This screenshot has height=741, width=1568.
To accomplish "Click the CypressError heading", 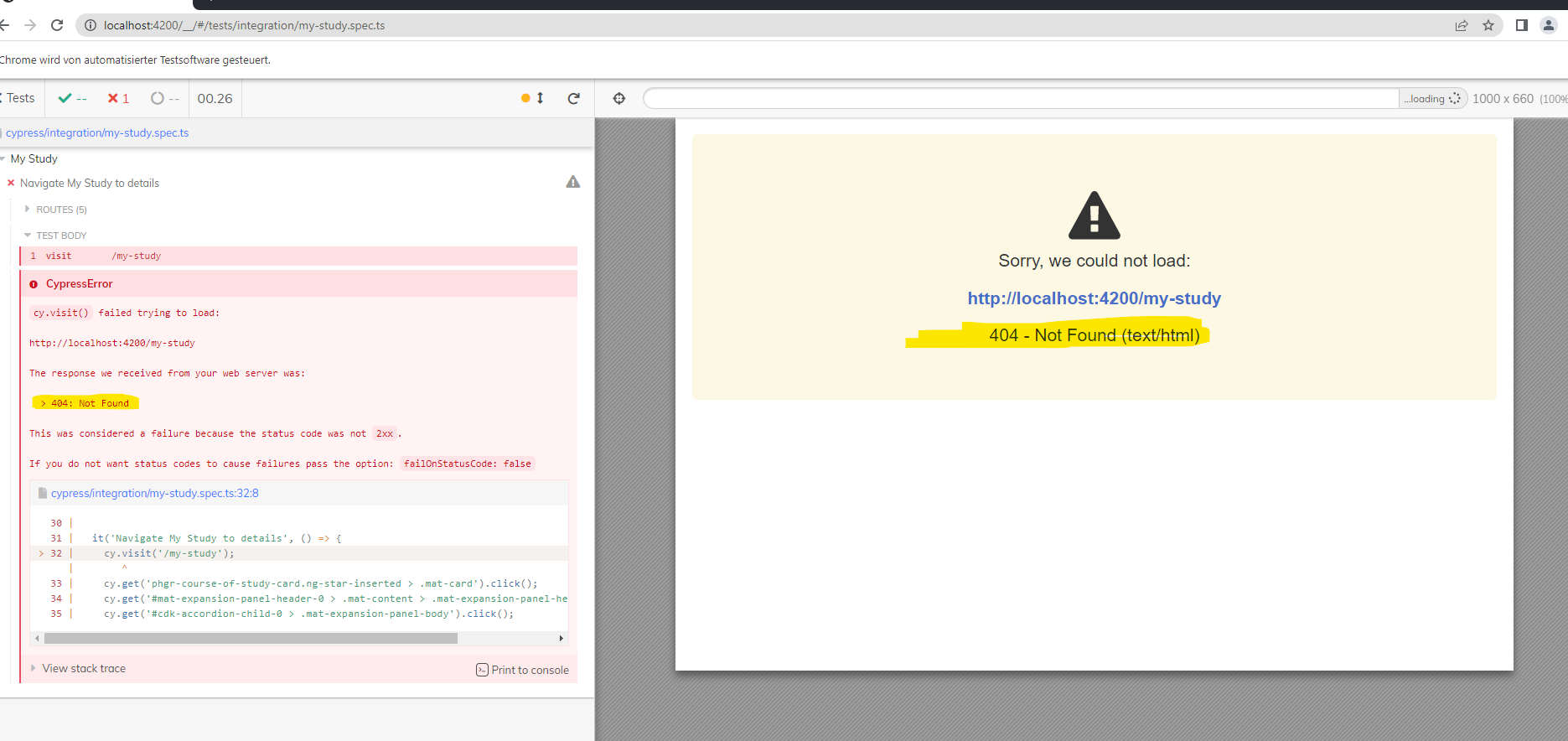I will point(79,283).
